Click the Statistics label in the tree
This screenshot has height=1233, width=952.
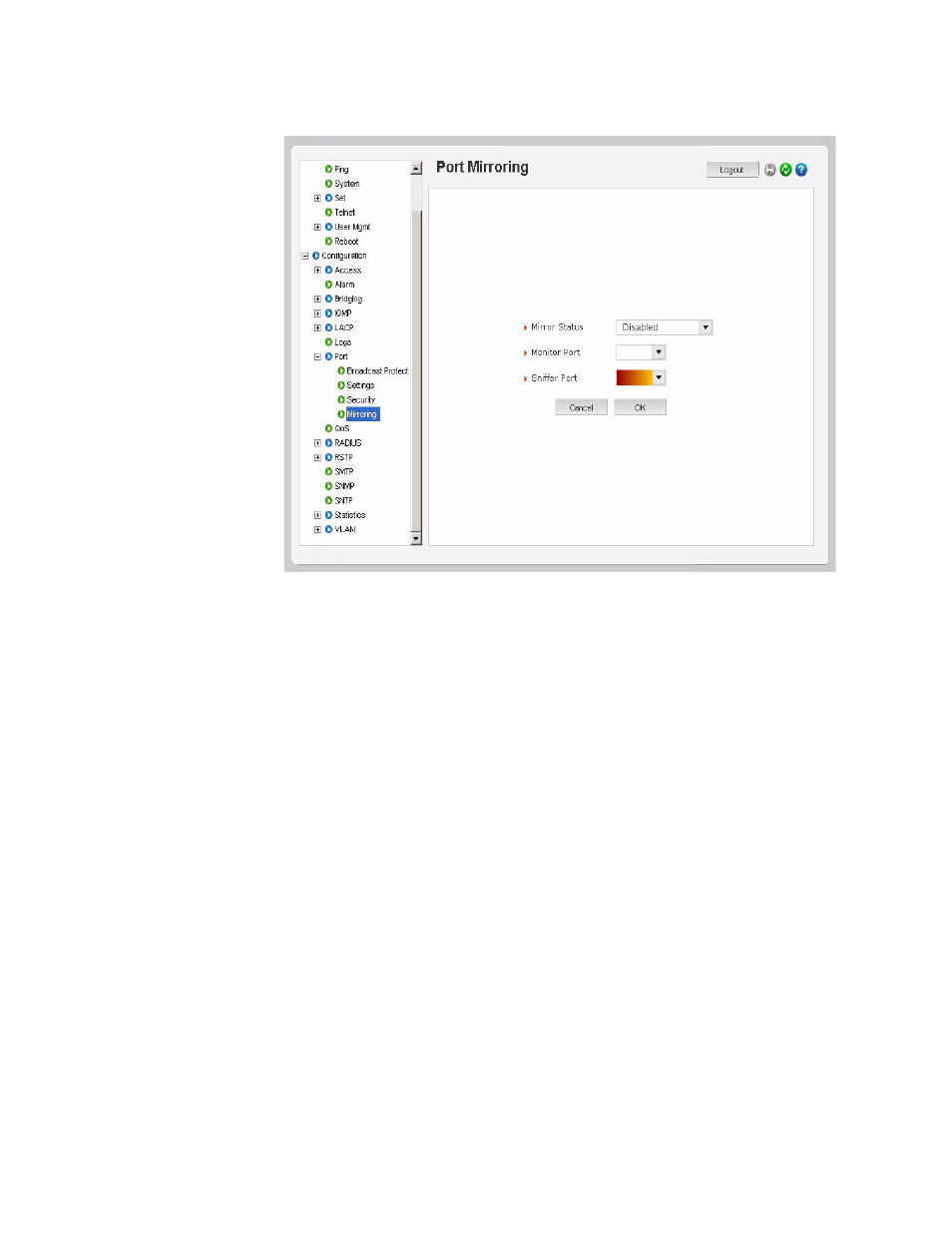[x=350, y=515]
